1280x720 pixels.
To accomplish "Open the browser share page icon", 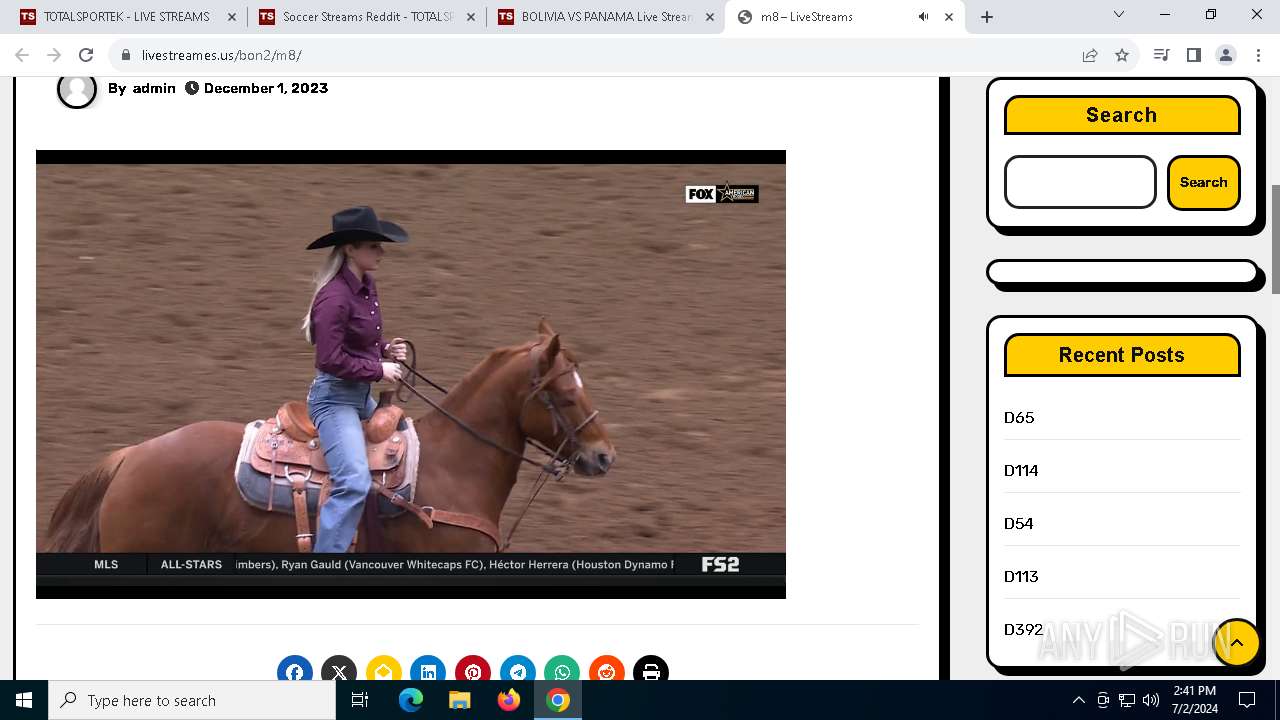I will click(x=1090, y=55).
